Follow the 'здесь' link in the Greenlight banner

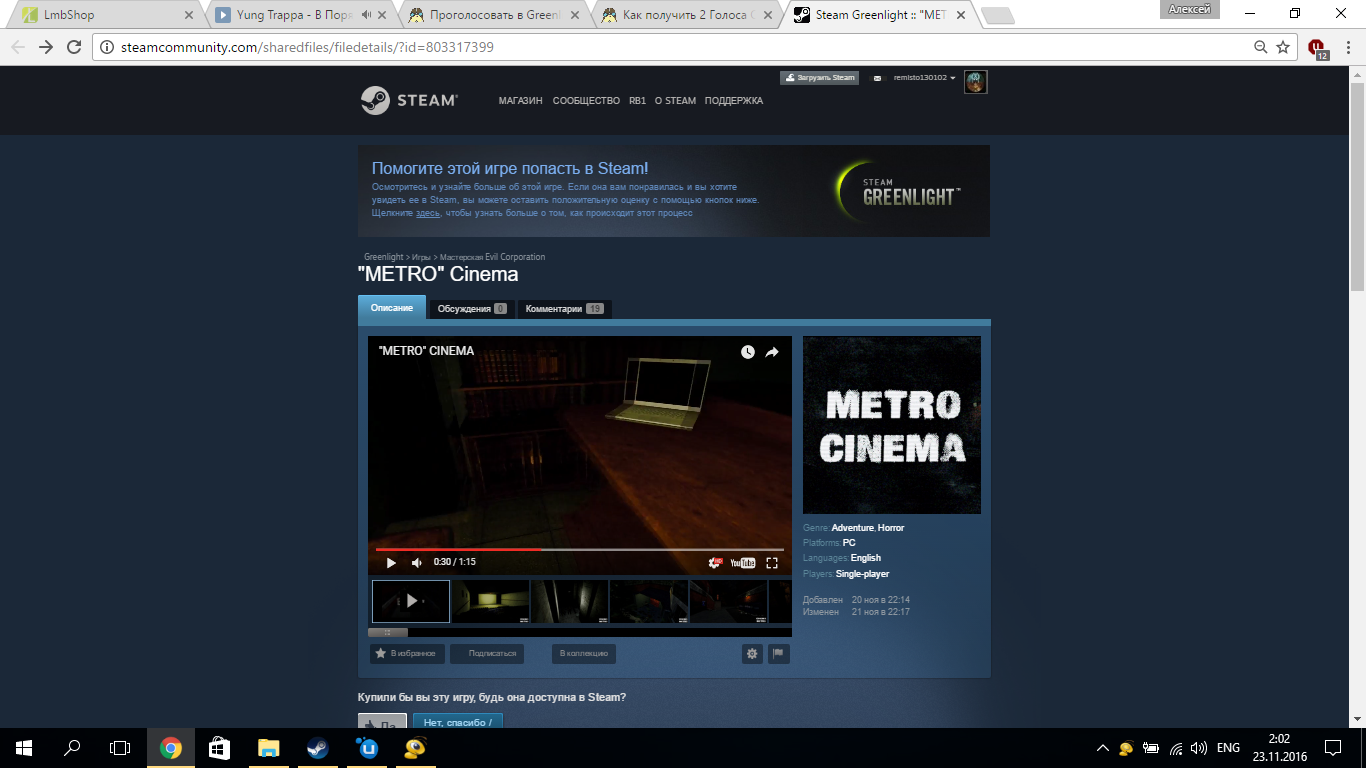click(428, 213)
